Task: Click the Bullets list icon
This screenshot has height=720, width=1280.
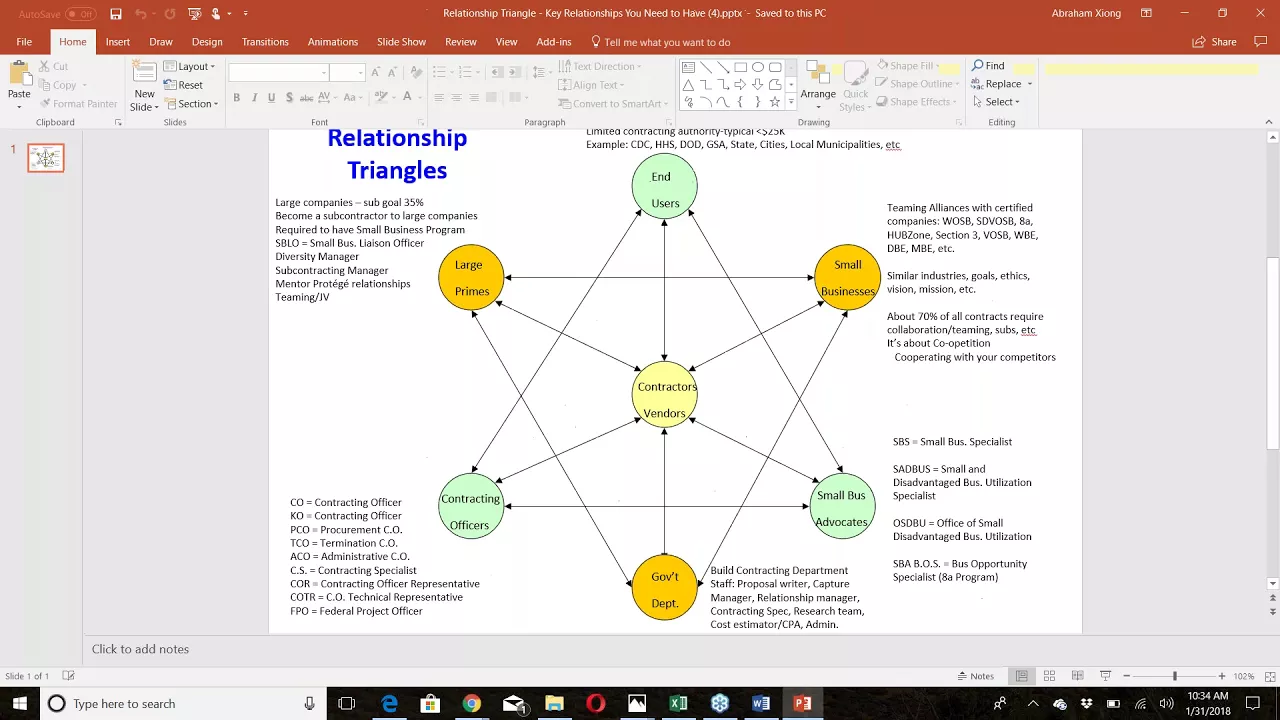Action: pos(441,72)
